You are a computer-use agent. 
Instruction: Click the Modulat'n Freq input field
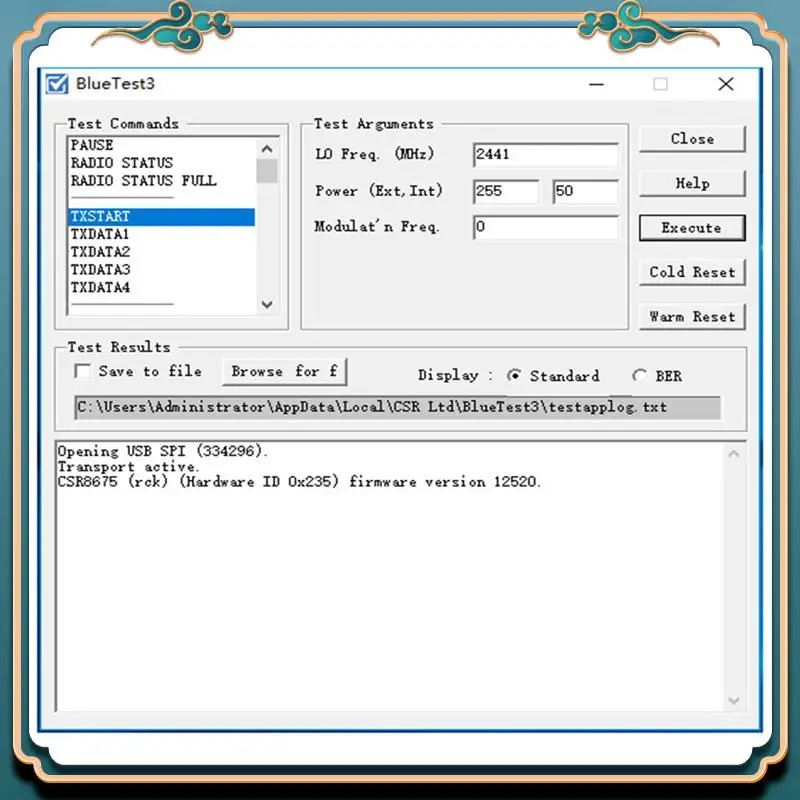click(545, 229)
